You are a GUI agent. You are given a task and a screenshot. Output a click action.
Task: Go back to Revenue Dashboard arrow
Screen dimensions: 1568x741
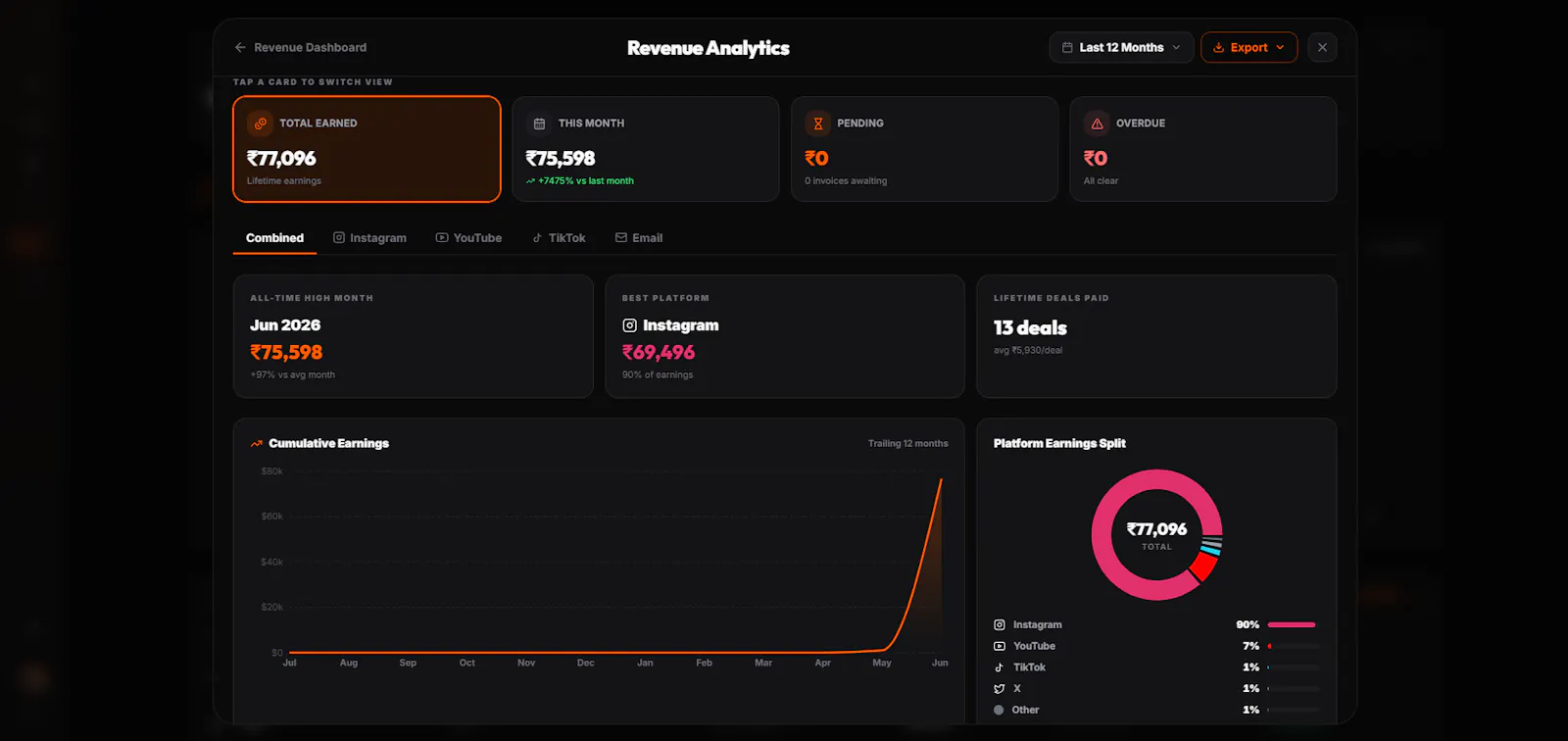click(240, 47)
